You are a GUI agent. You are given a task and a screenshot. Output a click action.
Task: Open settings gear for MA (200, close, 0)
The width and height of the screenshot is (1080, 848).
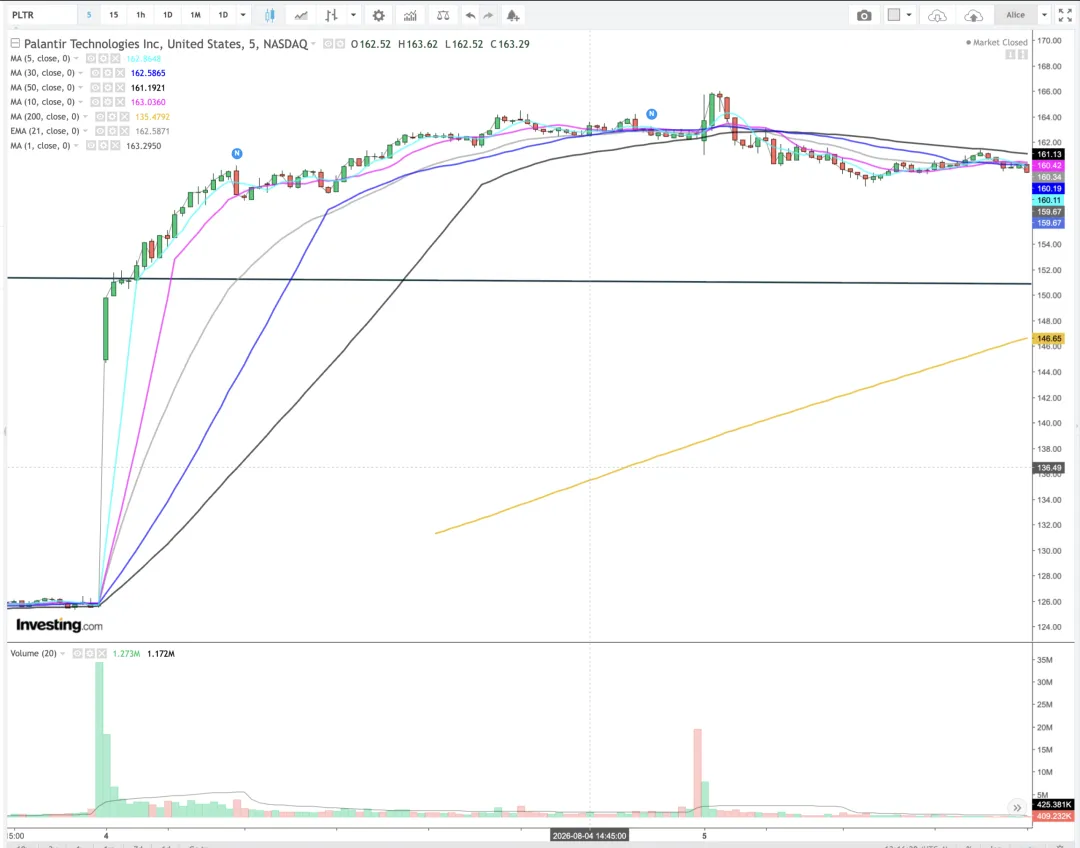[112, 116]
